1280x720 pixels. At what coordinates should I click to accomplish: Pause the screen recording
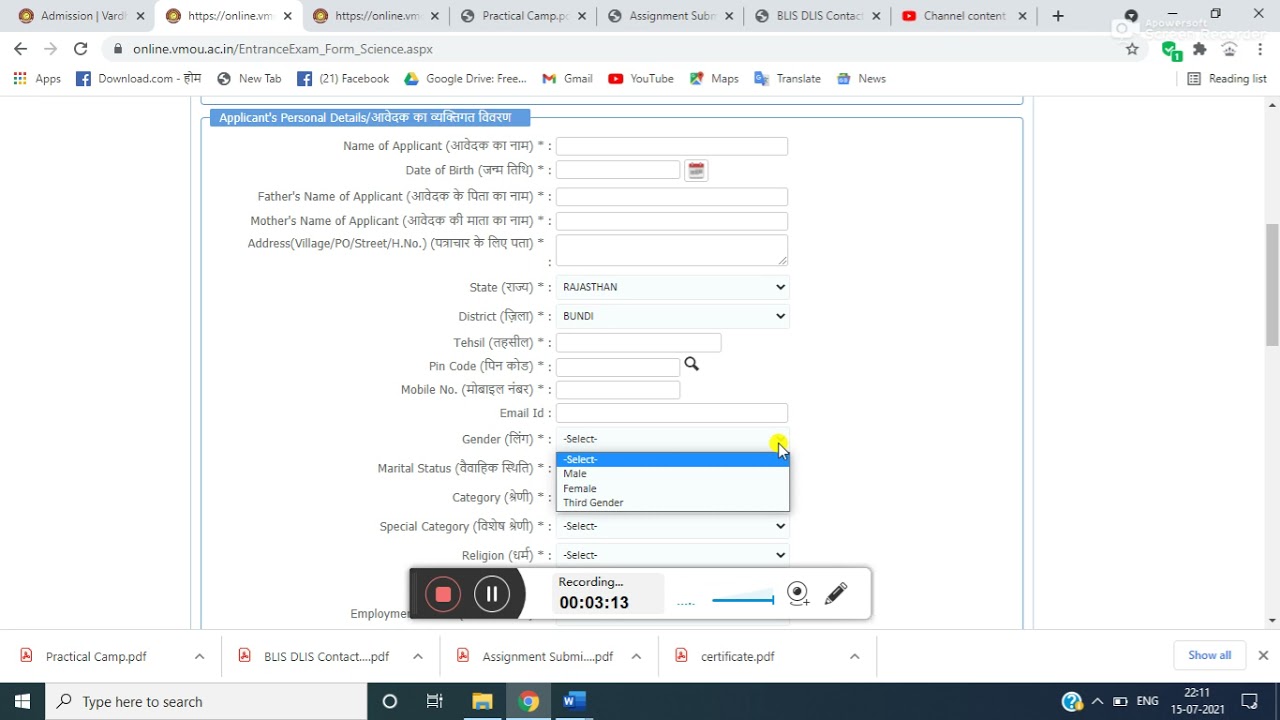coord(492,594)
